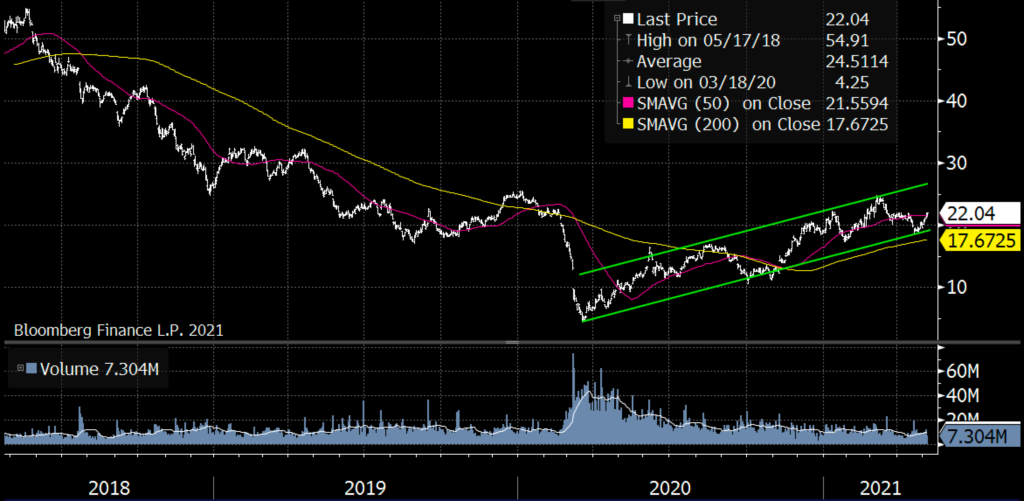
Task: Click the white Last Price legend swatch
Action: point(628,19)
